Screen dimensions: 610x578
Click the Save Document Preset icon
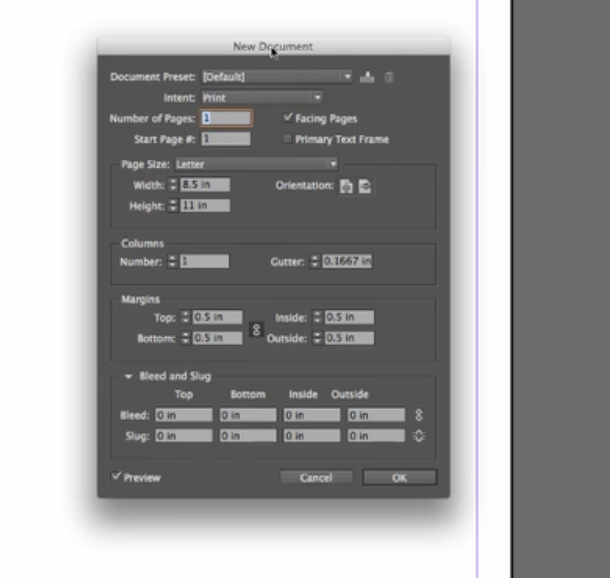point(368,77)
